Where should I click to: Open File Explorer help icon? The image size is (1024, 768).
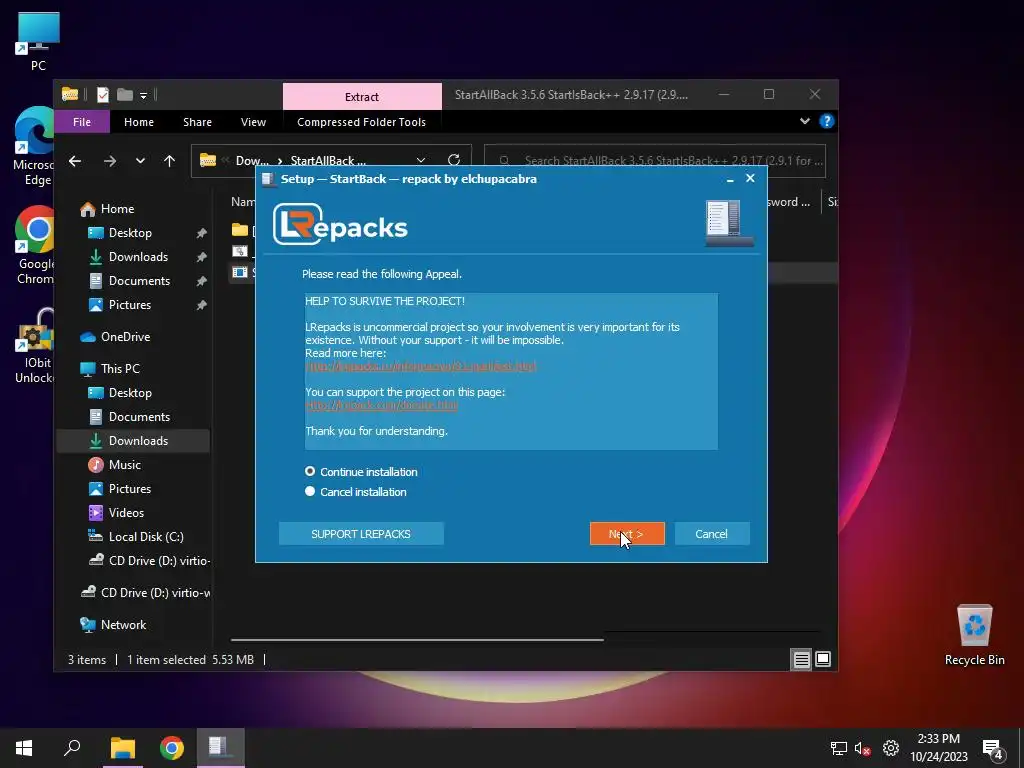[x=827, y=121]
